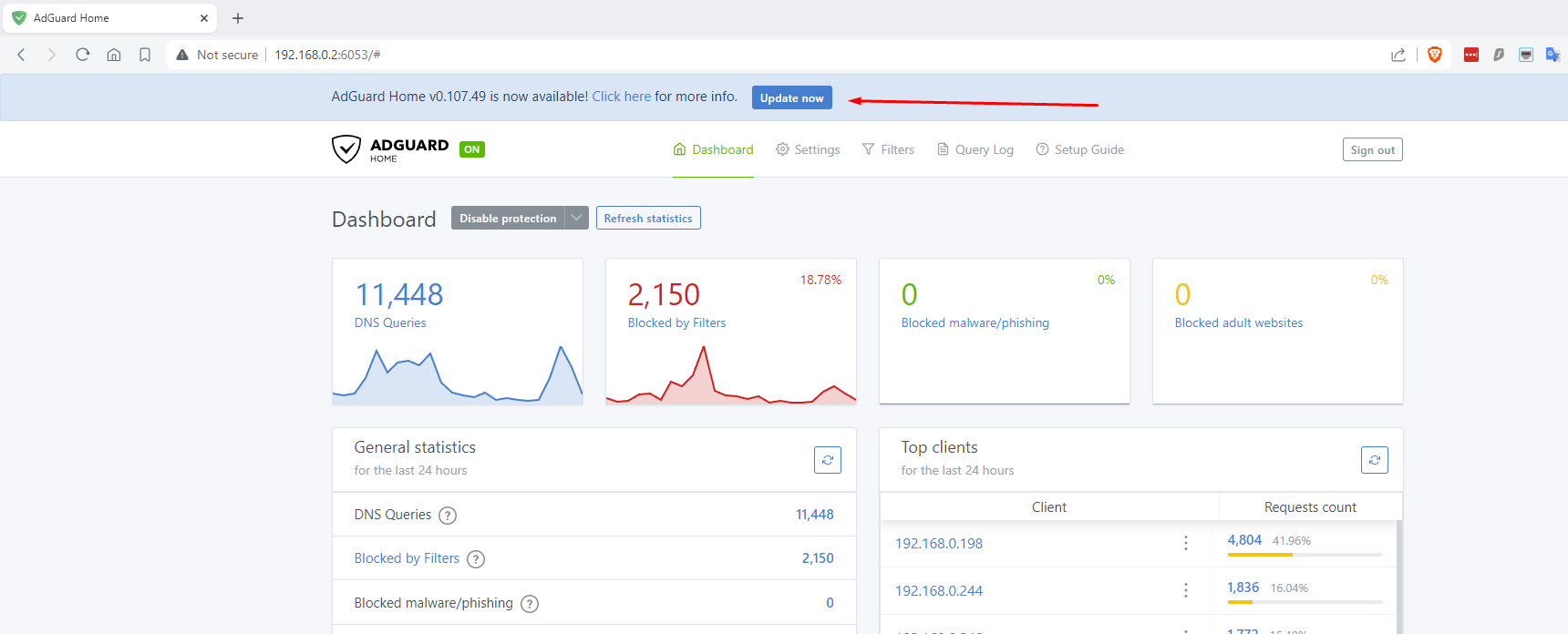Show help for DNS Queries statistic
This screenshot has height=634, width=1568.
click(x=448, y=516)
